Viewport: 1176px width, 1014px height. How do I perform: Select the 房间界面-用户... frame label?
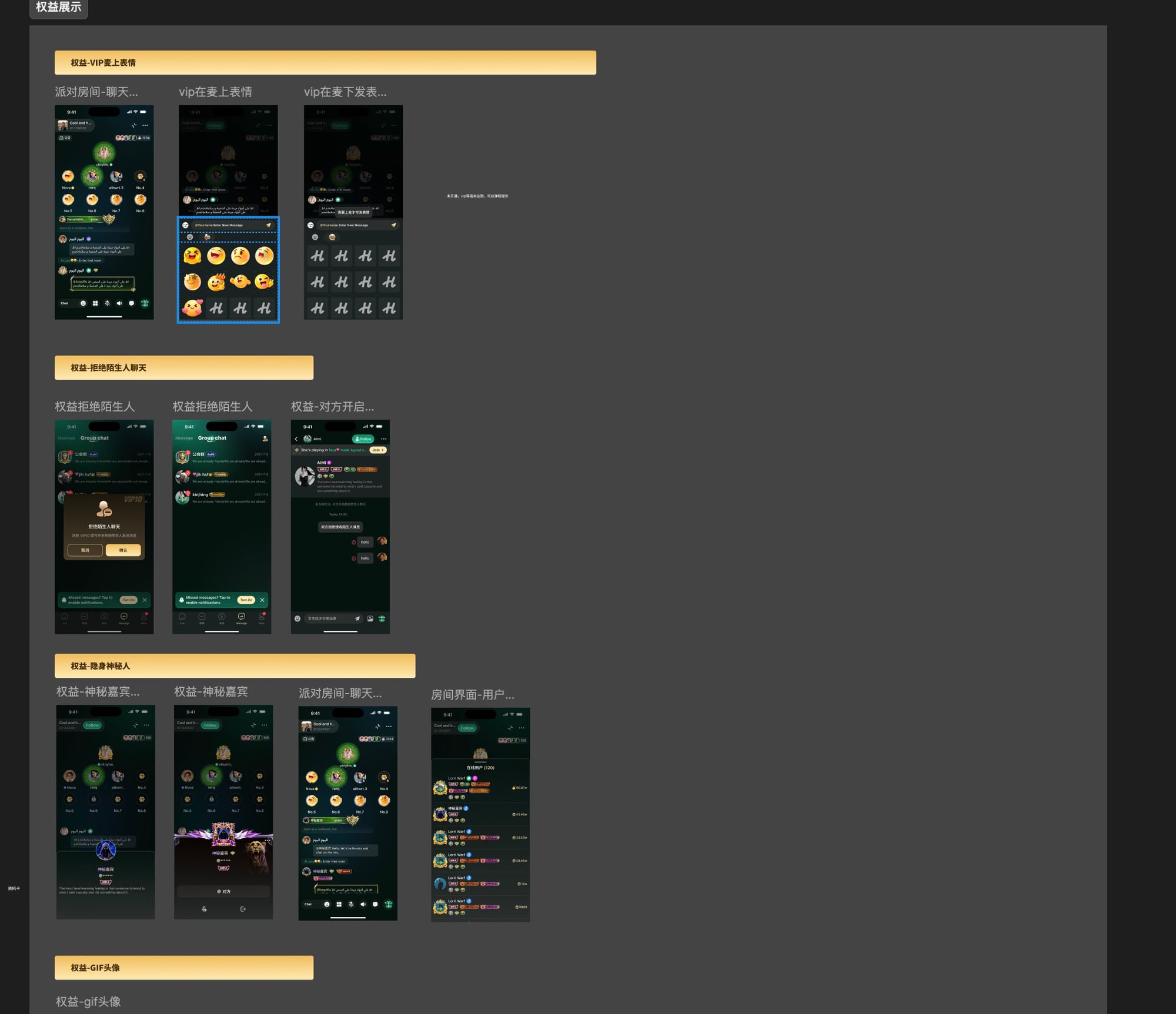click(473, 694)
